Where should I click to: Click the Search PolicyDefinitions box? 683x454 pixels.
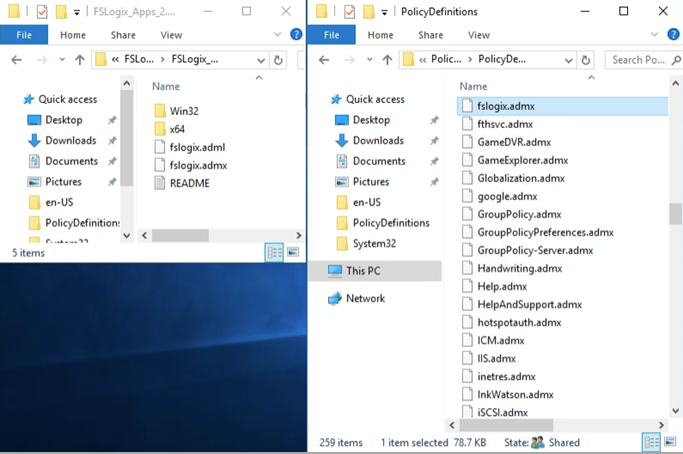640,60
